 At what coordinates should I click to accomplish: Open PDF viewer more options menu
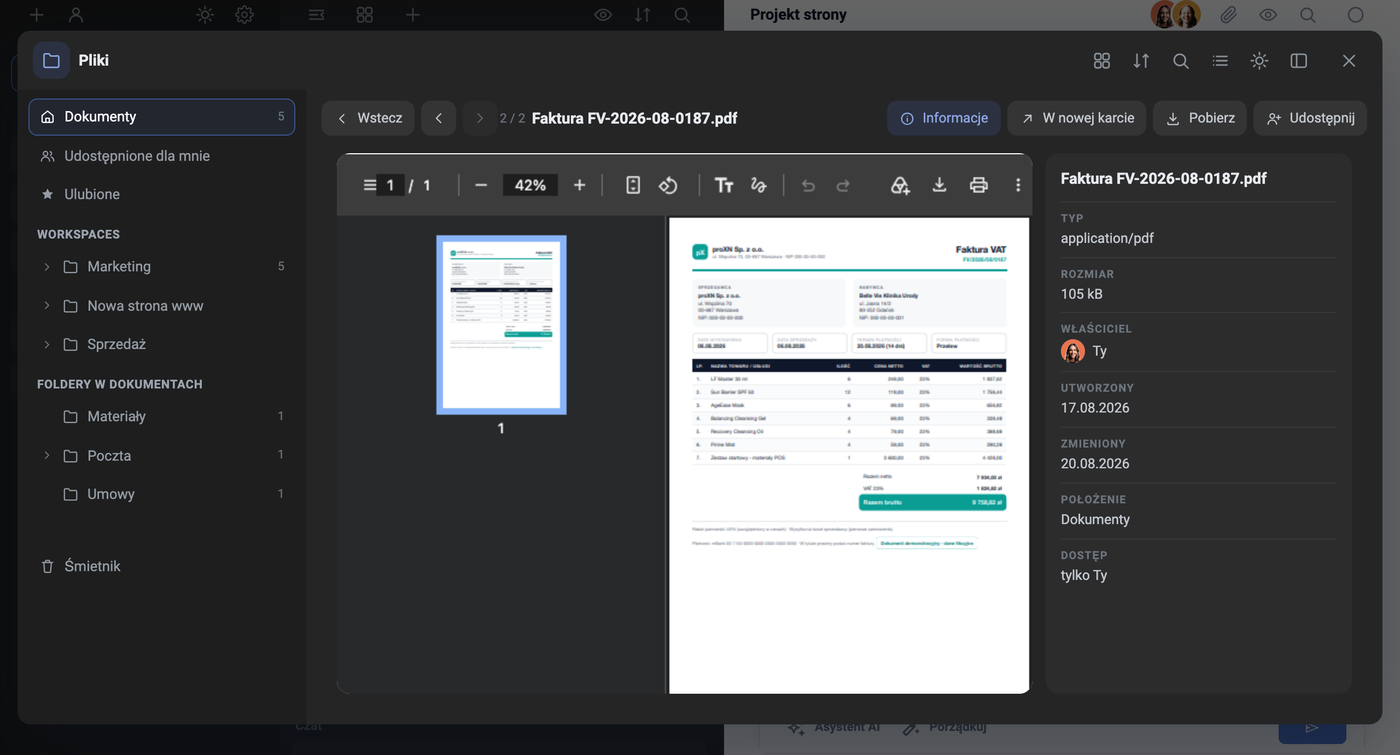point(1018,185)
